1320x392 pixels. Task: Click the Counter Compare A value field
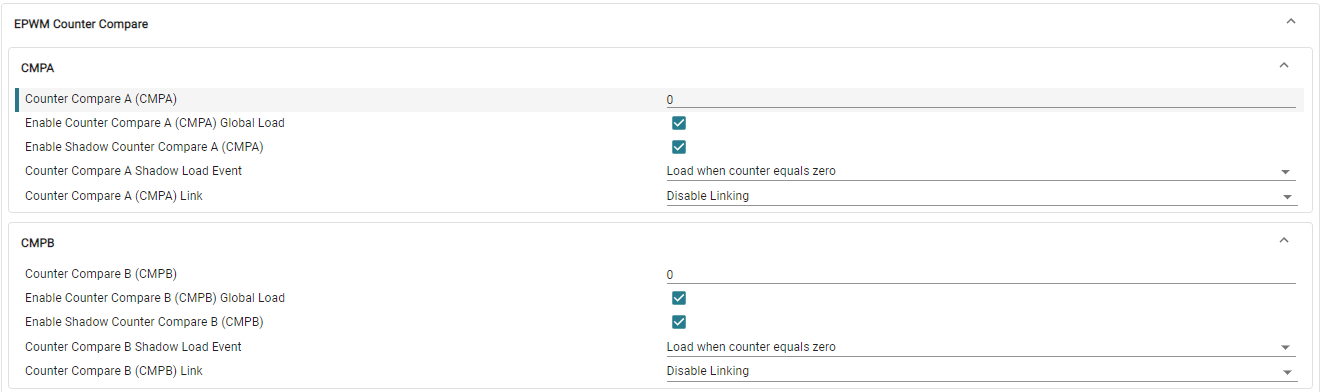[x=981, y=99]
